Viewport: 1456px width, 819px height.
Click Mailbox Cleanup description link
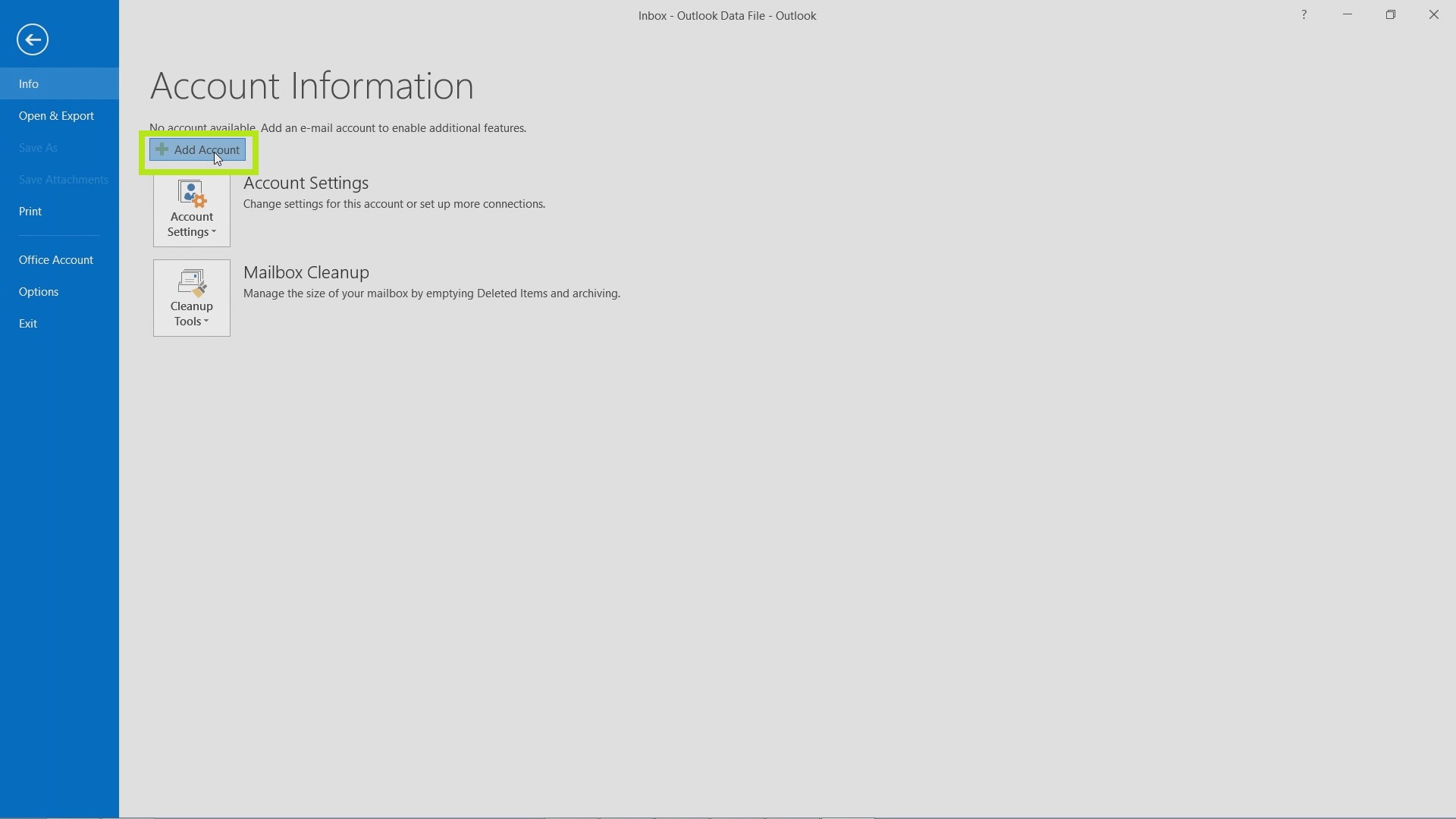[431, 292]
